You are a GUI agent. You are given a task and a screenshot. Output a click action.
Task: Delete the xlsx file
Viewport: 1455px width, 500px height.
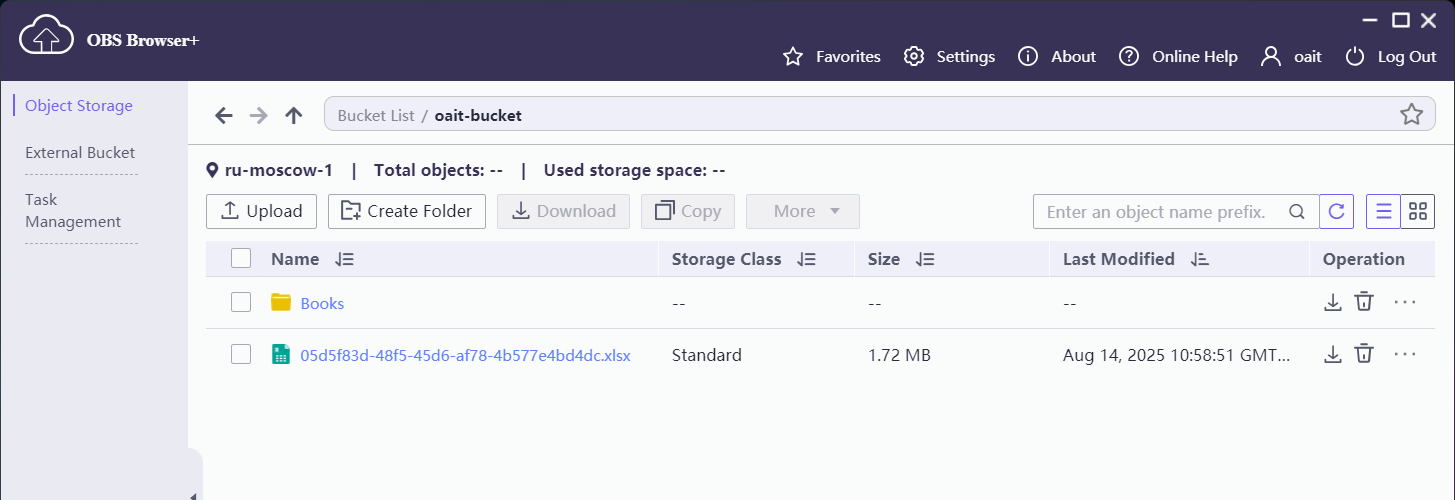(1364, 353)
